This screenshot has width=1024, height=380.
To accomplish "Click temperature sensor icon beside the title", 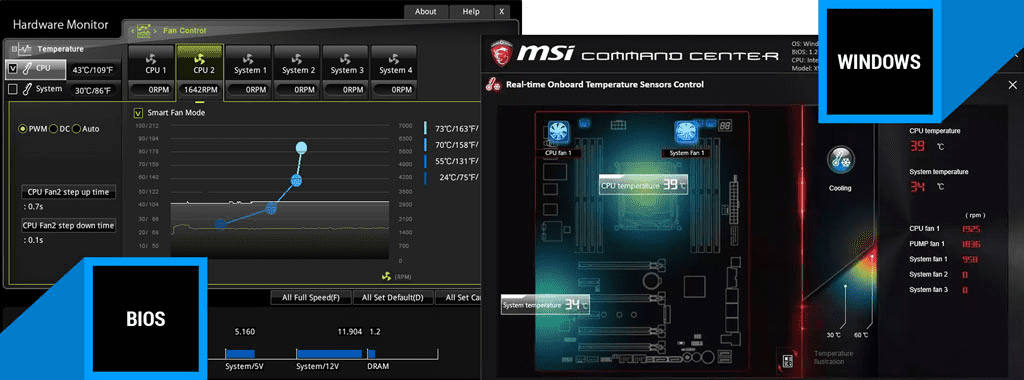I will coord(494,84).
